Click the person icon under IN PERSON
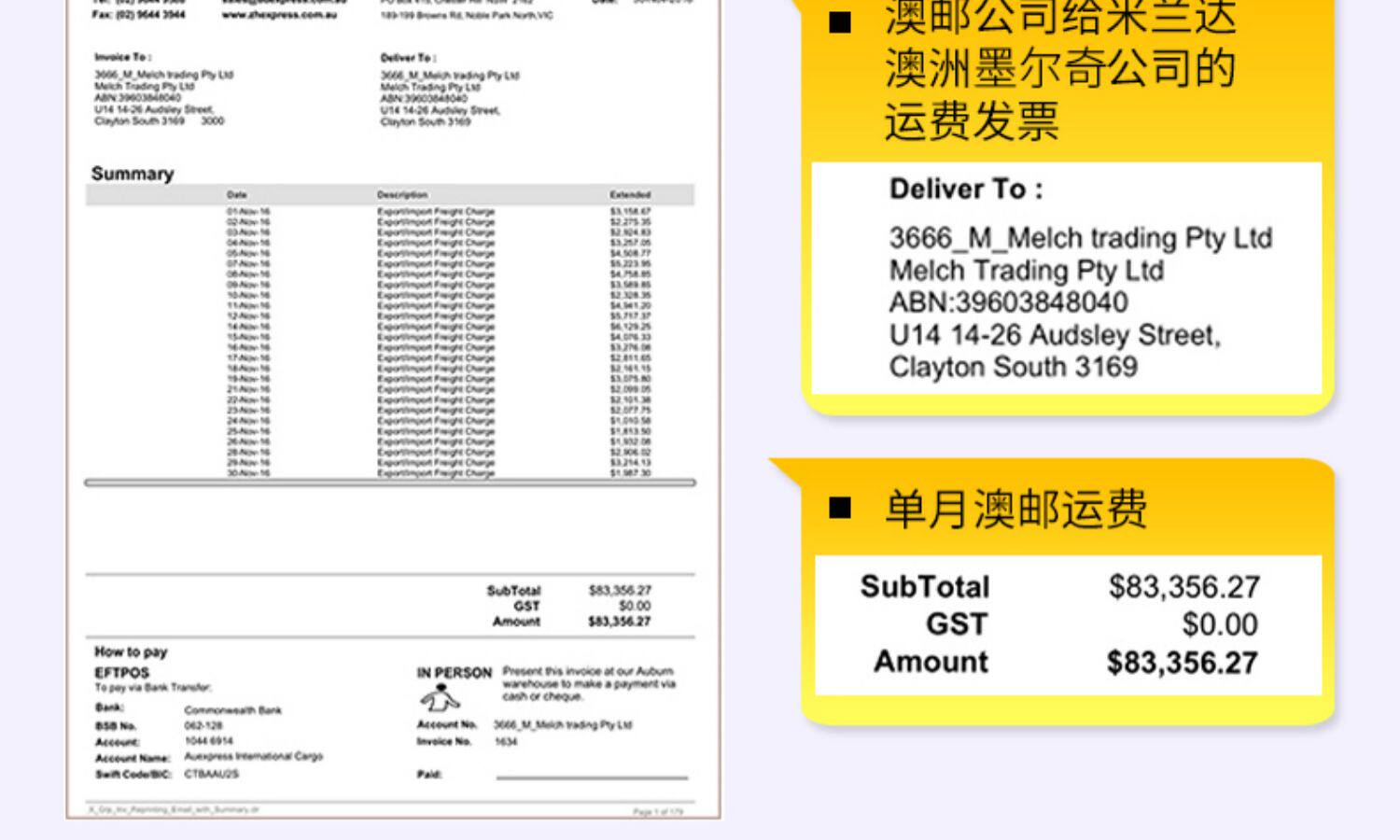The image size is (1400, 840). click(x=440, y=698)
